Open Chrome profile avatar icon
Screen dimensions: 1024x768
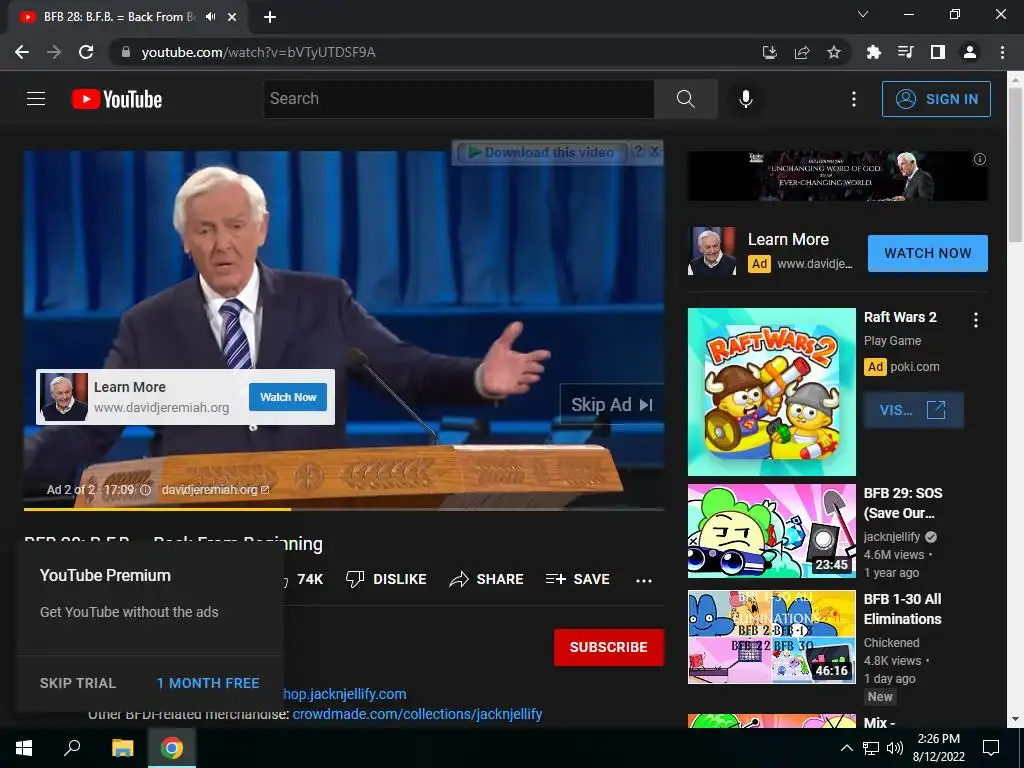coord(970,52)
